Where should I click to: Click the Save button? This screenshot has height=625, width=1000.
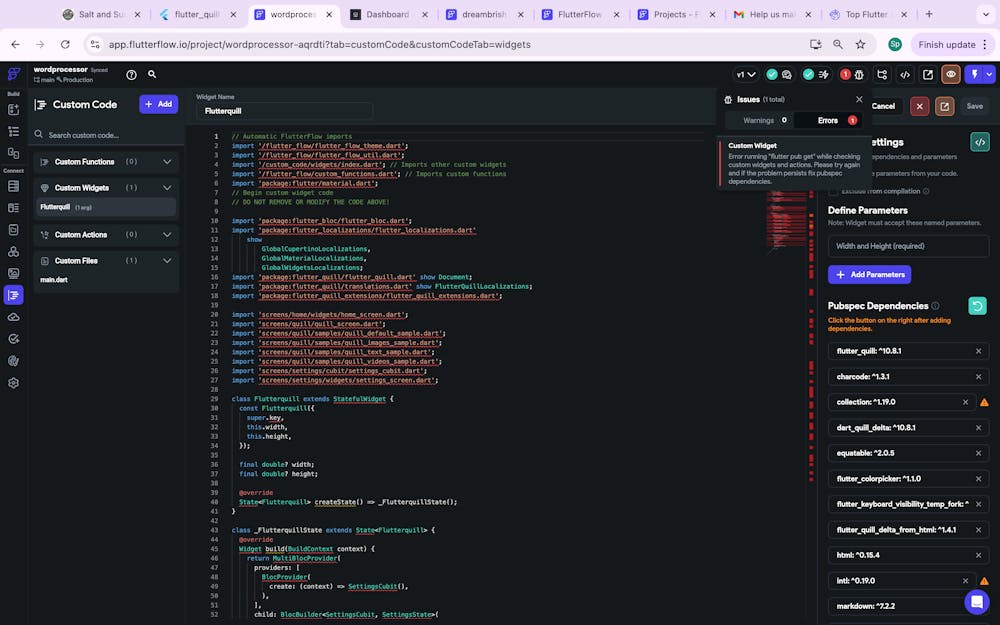tap(974, 107)
